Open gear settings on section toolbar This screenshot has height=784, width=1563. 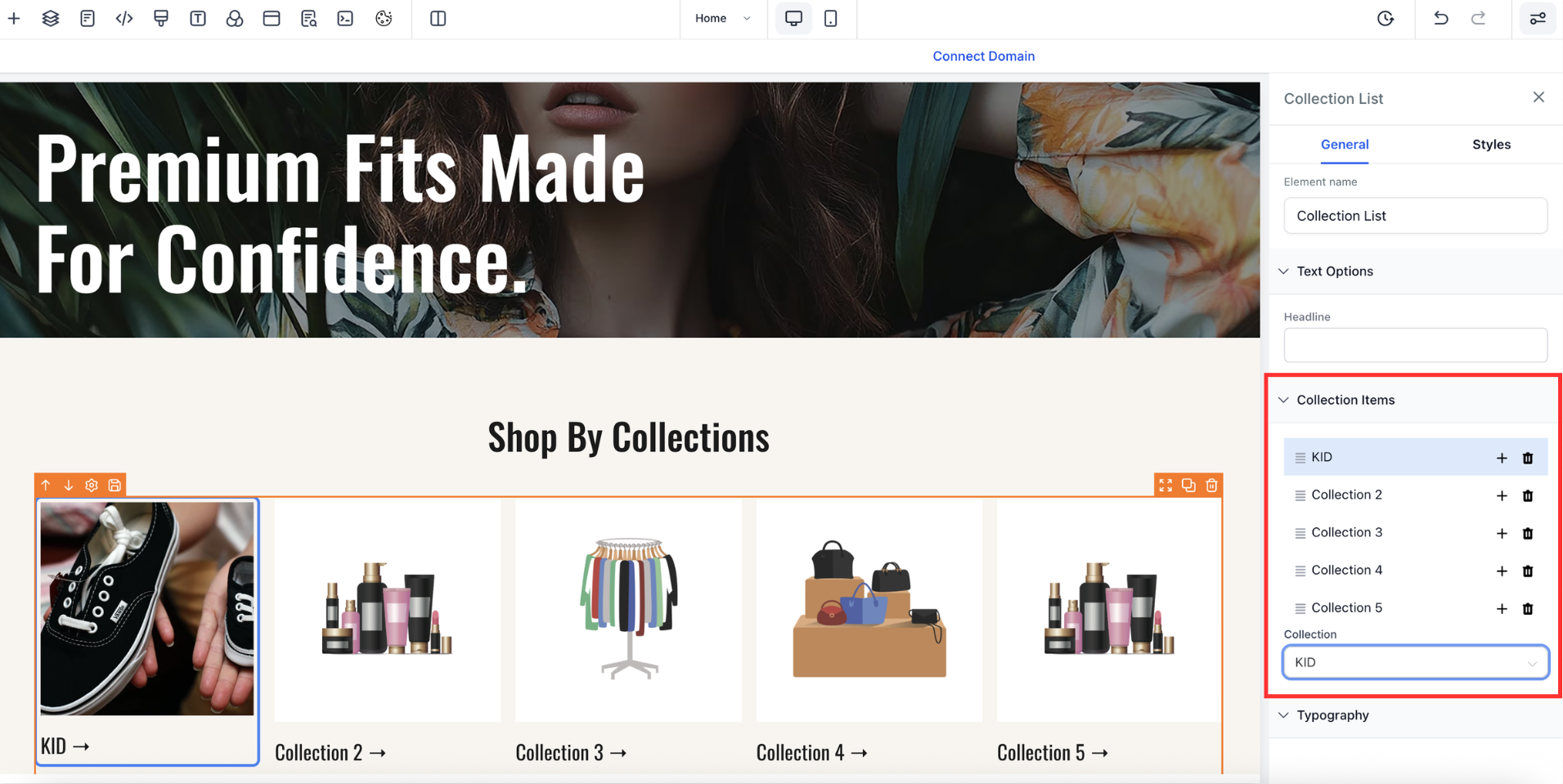click(x=92, y=485)
